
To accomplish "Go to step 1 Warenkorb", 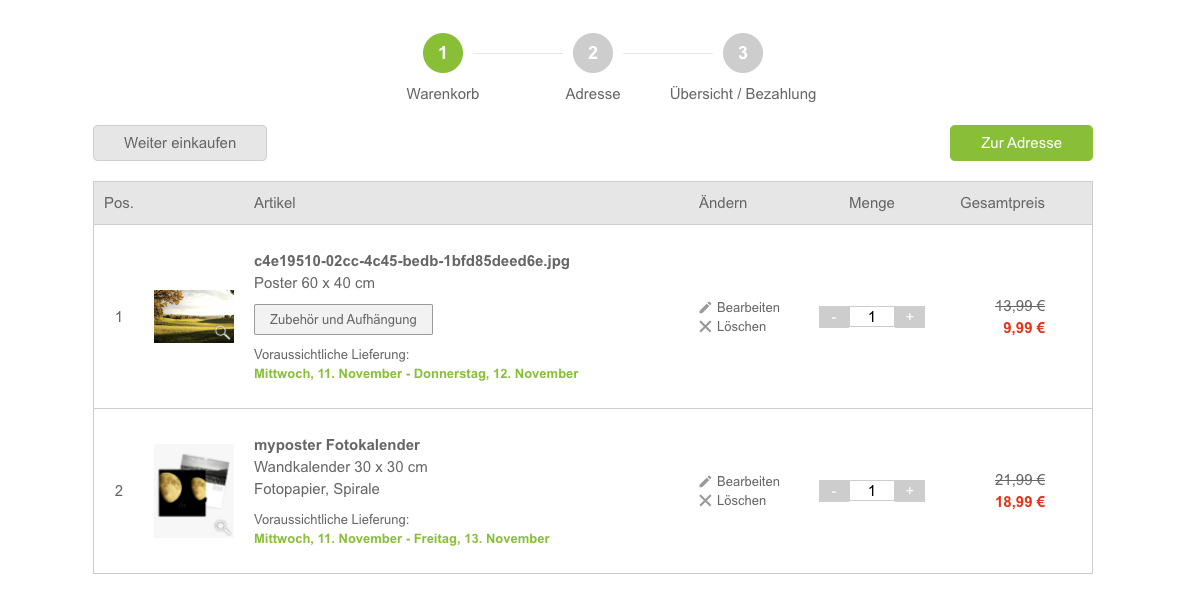I will click(443, 53).
